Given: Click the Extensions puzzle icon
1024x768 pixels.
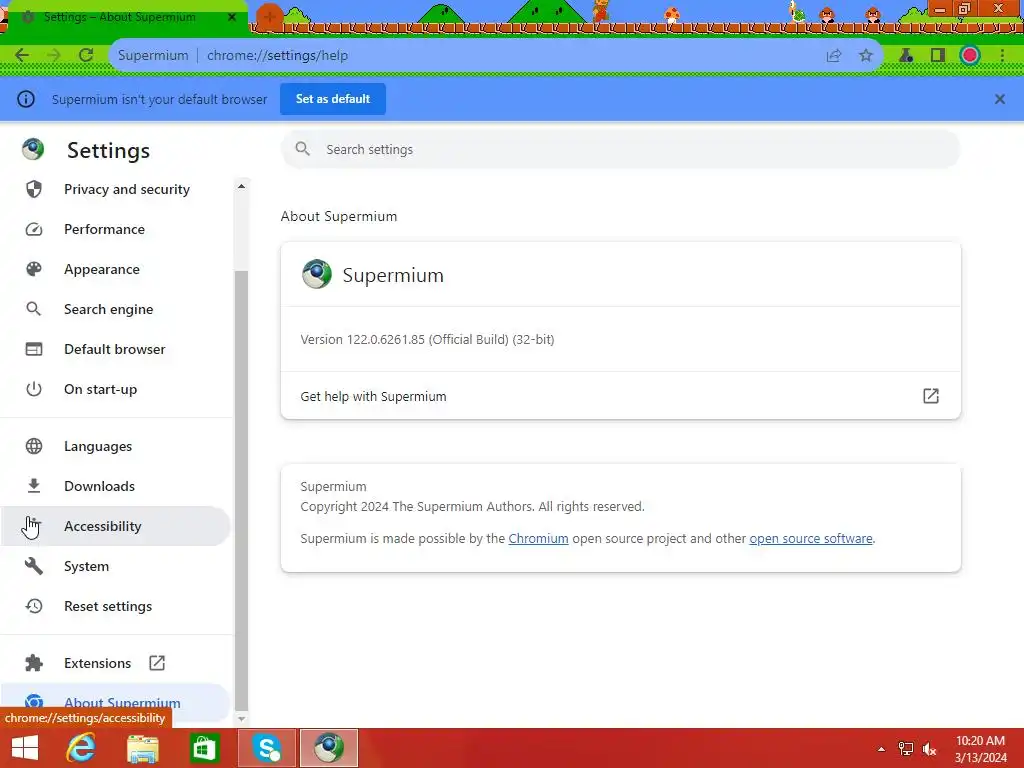Looking at the screenshot, I should [34, 663].
